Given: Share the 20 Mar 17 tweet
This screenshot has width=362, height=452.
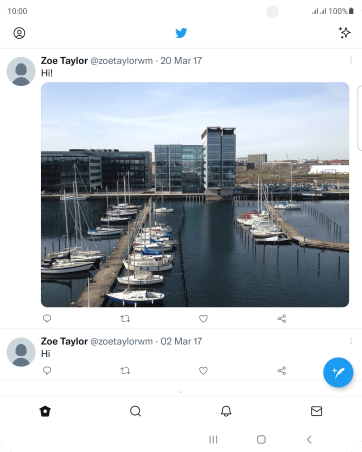Looking at the screenshot, I should point(282,319).
